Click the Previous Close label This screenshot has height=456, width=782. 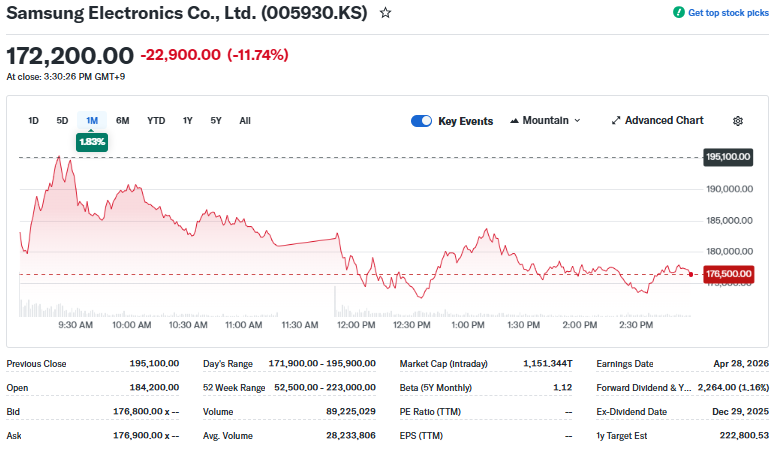pyautogui.click(x=36, y=364)
